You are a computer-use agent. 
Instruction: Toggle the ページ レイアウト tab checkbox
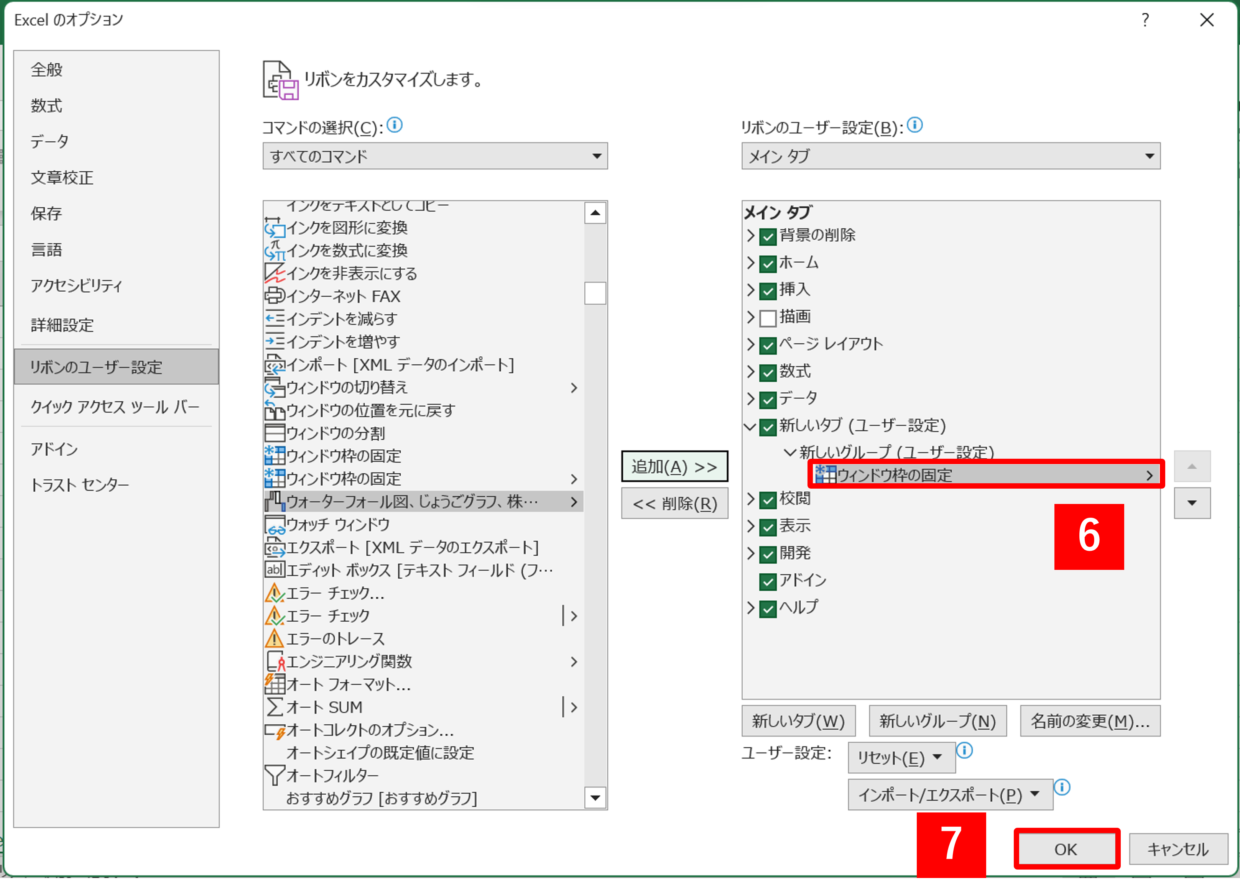point(768,345)
